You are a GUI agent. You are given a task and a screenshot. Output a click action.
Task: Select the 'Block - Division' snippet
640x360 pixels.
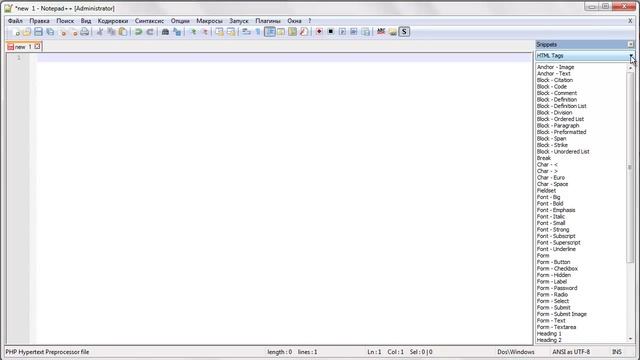tap(554, 113)
